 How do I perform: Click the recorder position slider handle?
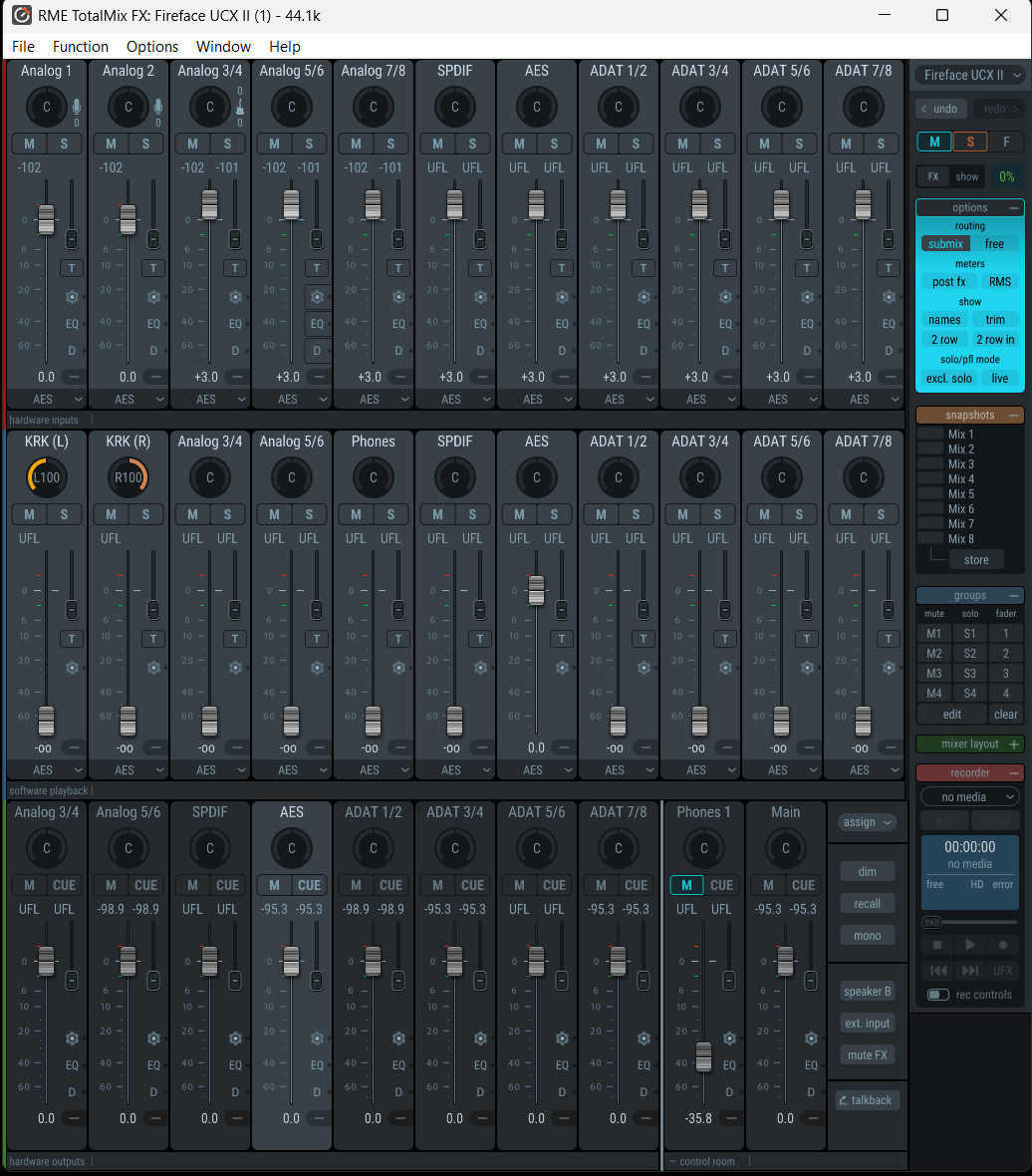931,922
